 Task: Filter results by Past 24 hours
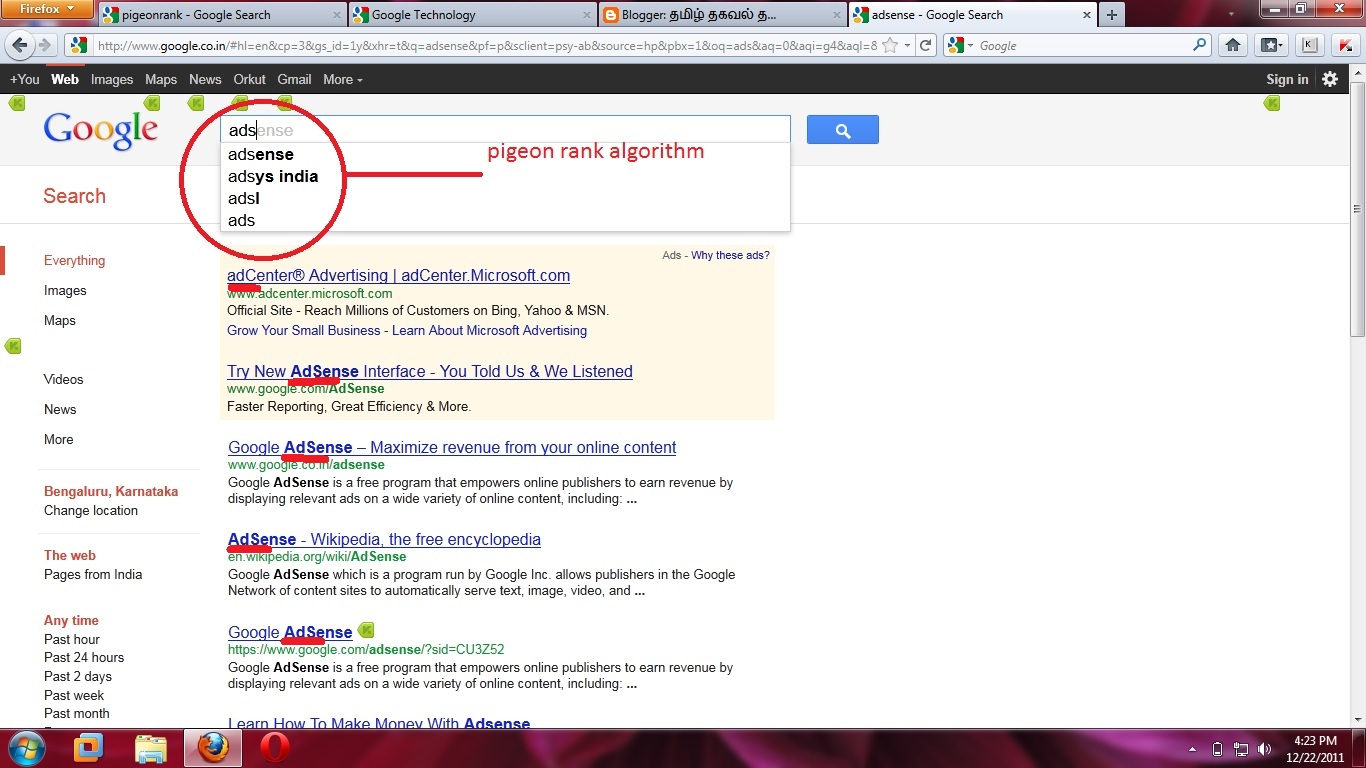coord(84,657)
